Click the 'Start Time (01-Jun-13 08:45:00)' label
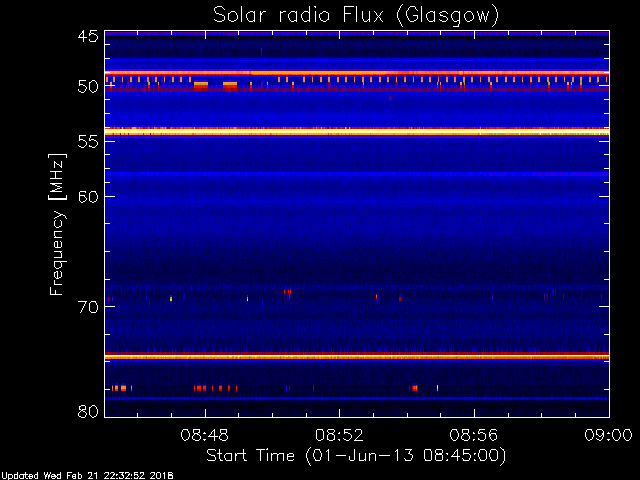Image resolution: width=640 pixels, height=480 pixels. [356, 455]
